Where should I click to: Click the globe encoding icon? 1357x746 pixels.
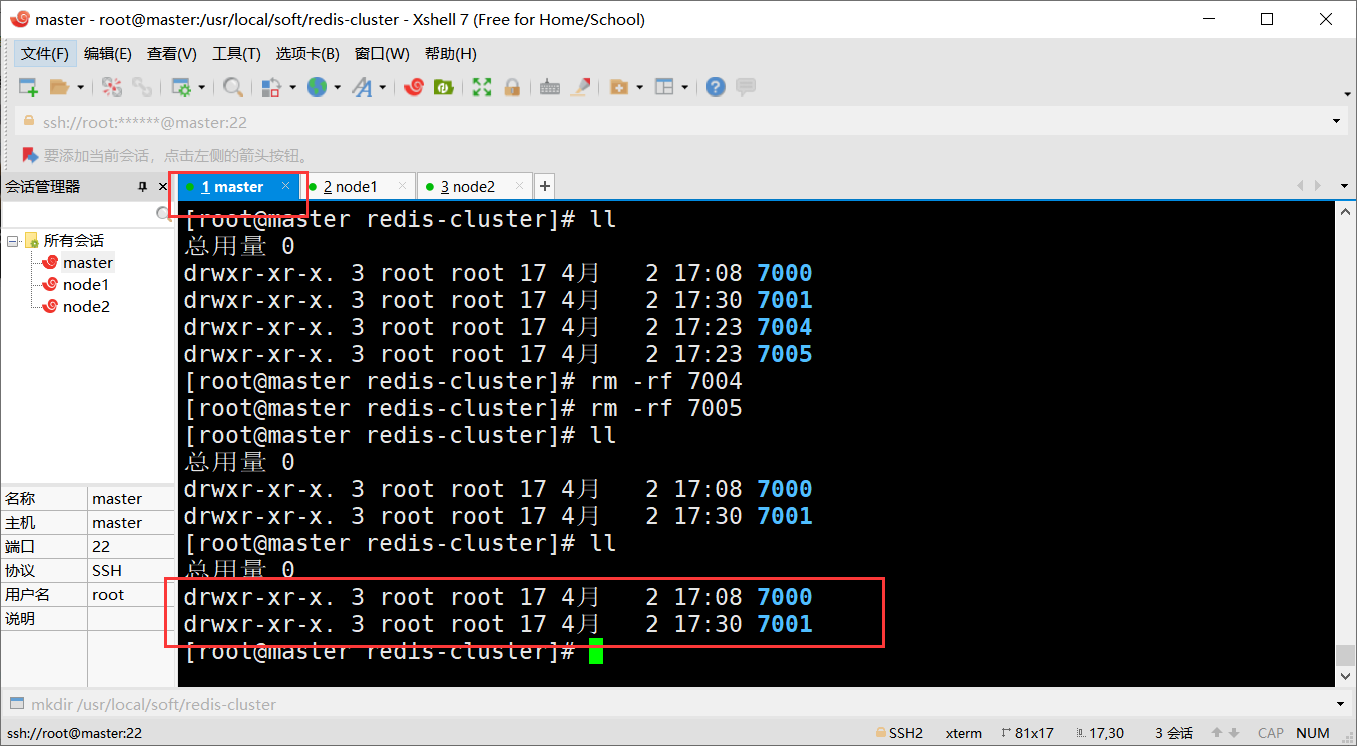pyautogui.click(x=317, y=87)
